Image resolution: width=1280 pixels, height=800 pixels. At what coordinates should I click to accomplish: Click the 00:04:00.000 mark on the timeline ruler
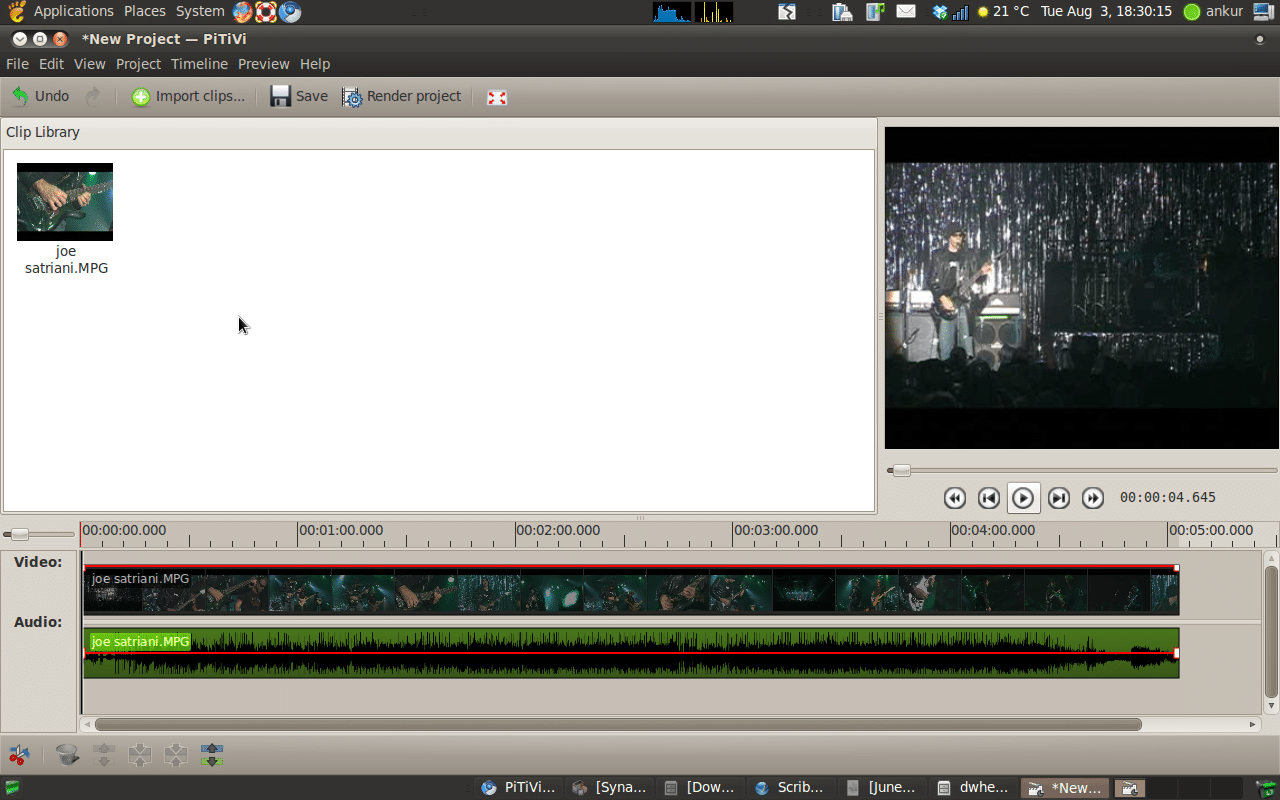point(993,531)
